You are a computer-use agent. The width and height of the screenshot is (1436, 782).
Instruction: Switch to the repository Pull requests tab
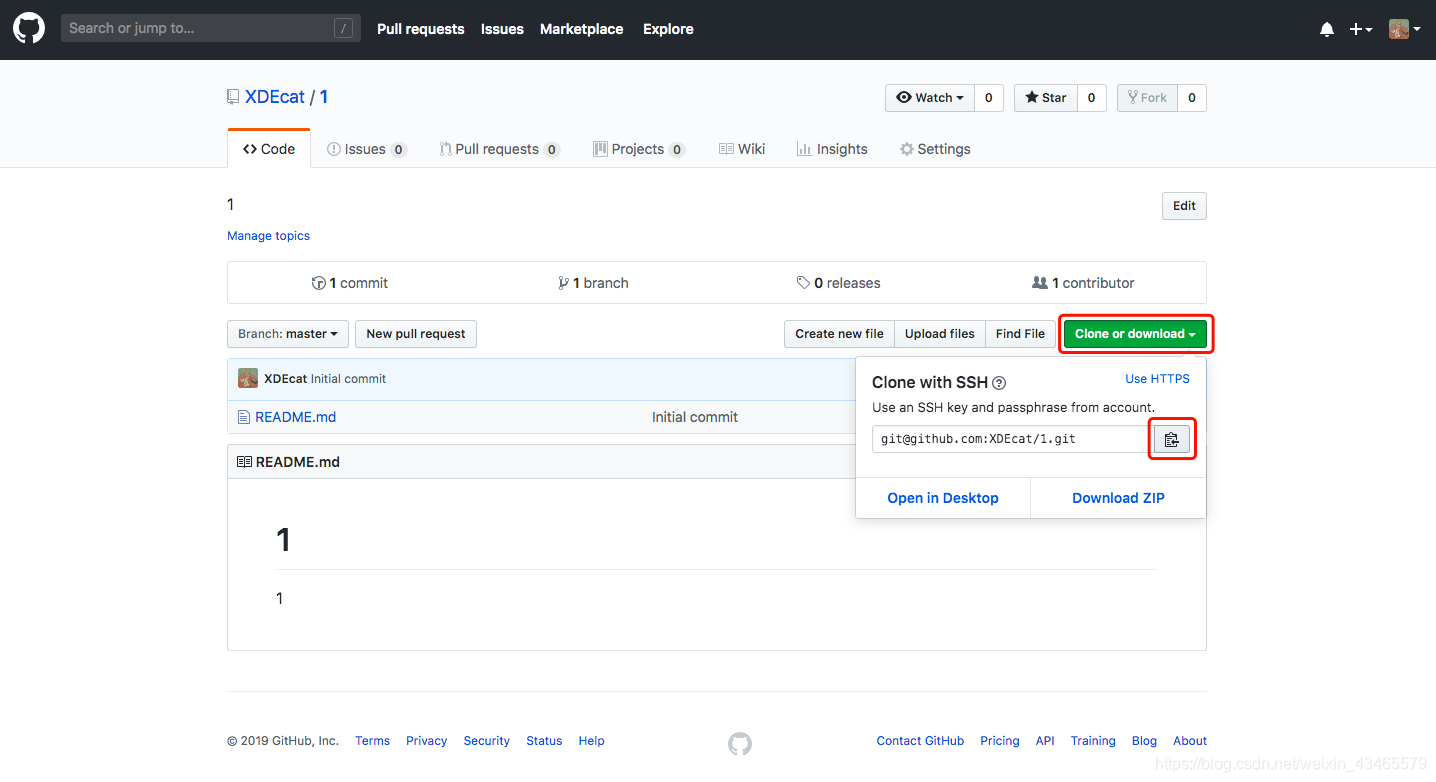tap(499, 149)
